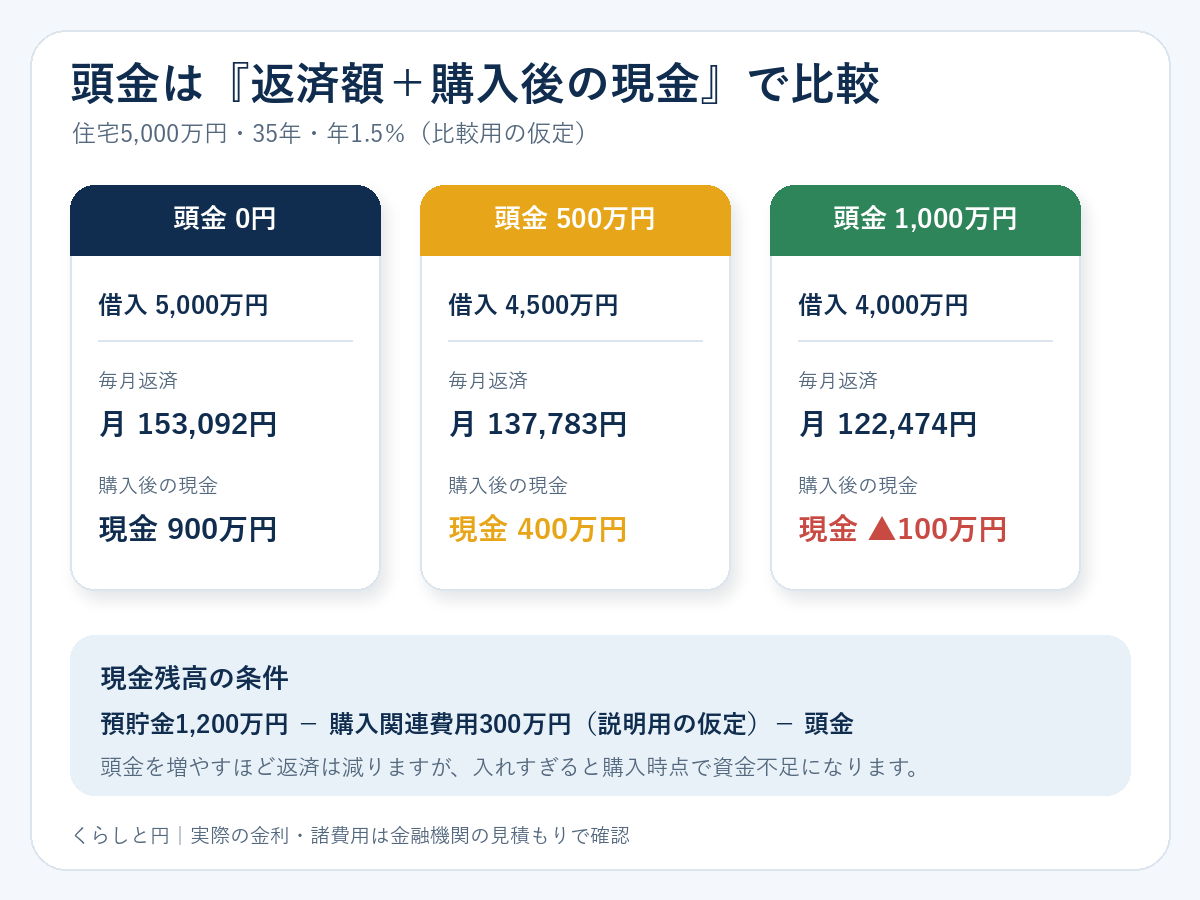Select 借入 4,000万円 text
The image size is (1200, 900).
883,305
